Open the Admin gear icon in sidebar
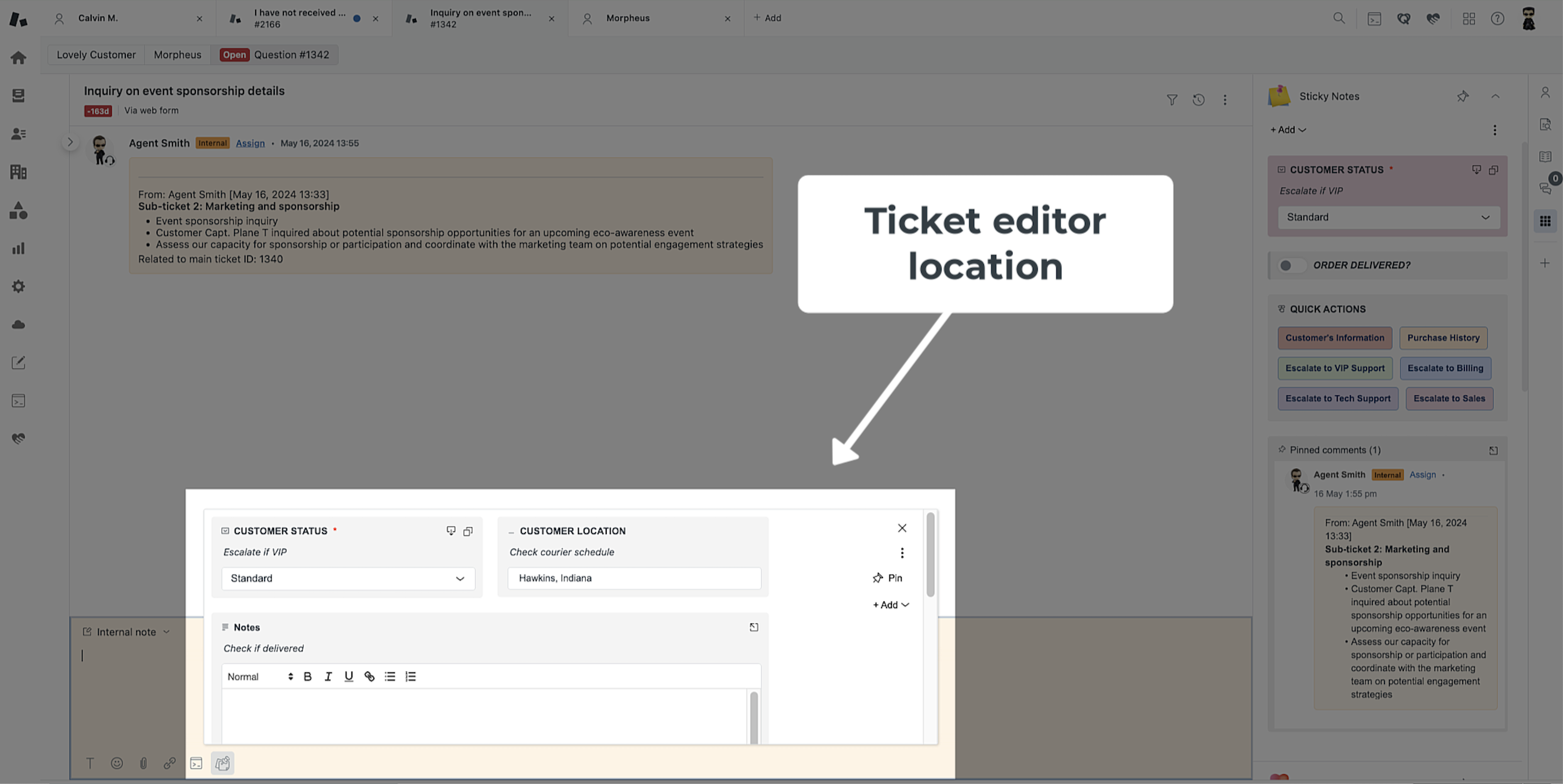This screenshot has height=784, width=1563. pos(18,287)
